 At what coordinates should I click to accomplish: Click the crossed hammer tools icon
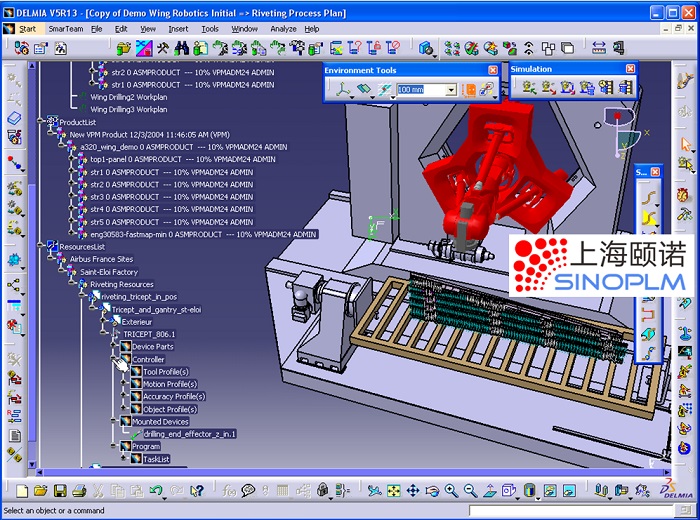[162, 48]
